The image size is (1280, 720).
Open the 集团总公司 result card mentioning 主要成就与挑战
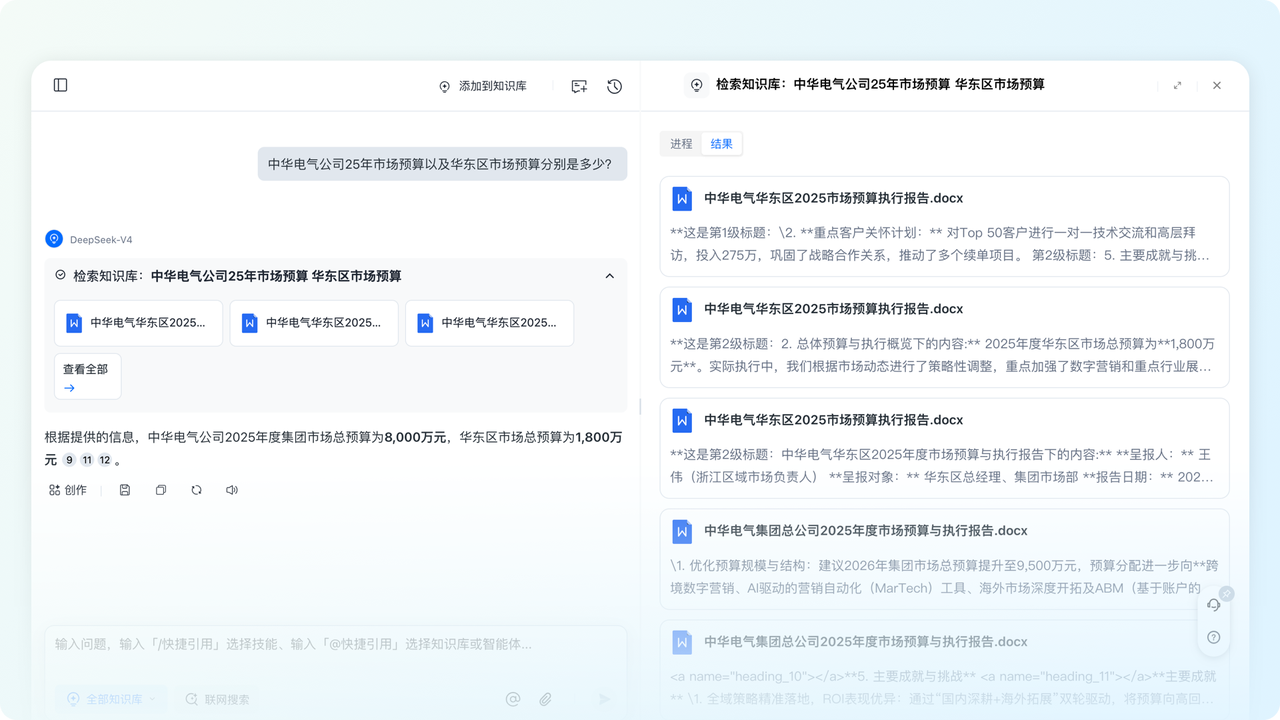[944, 669]
